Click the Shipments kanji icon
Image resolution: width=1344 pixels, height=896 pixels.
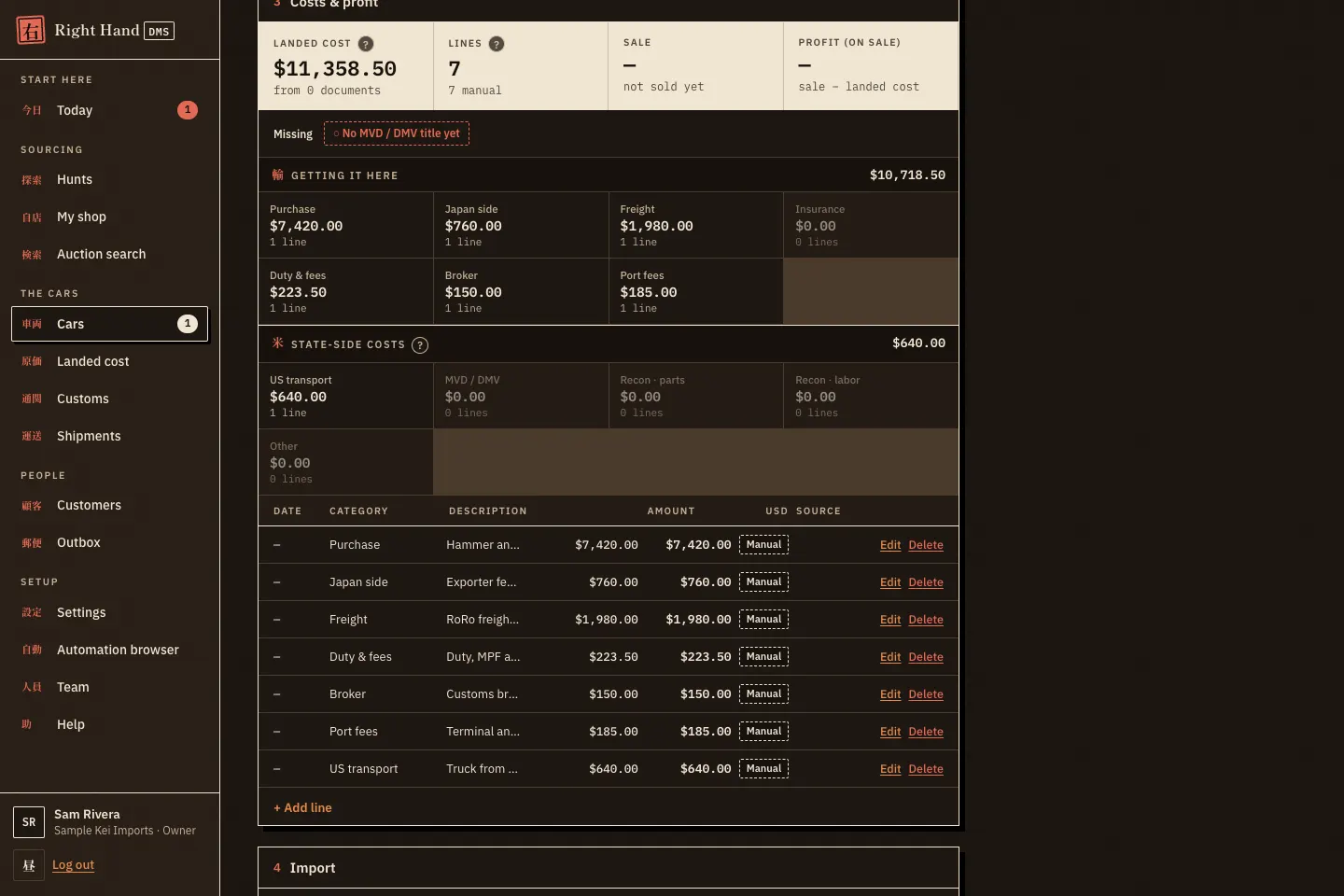(32, 437)
